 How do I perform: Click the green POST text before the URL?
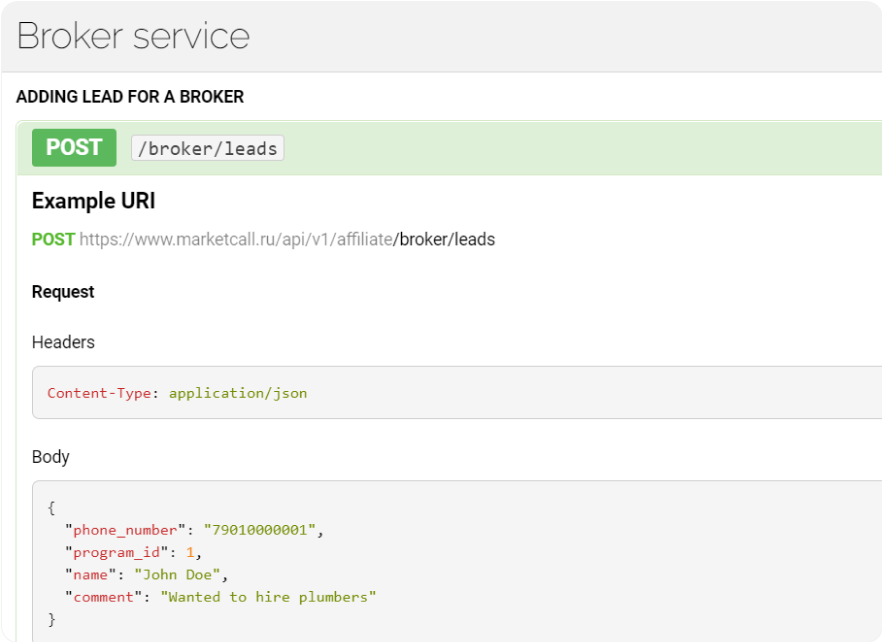53,240
